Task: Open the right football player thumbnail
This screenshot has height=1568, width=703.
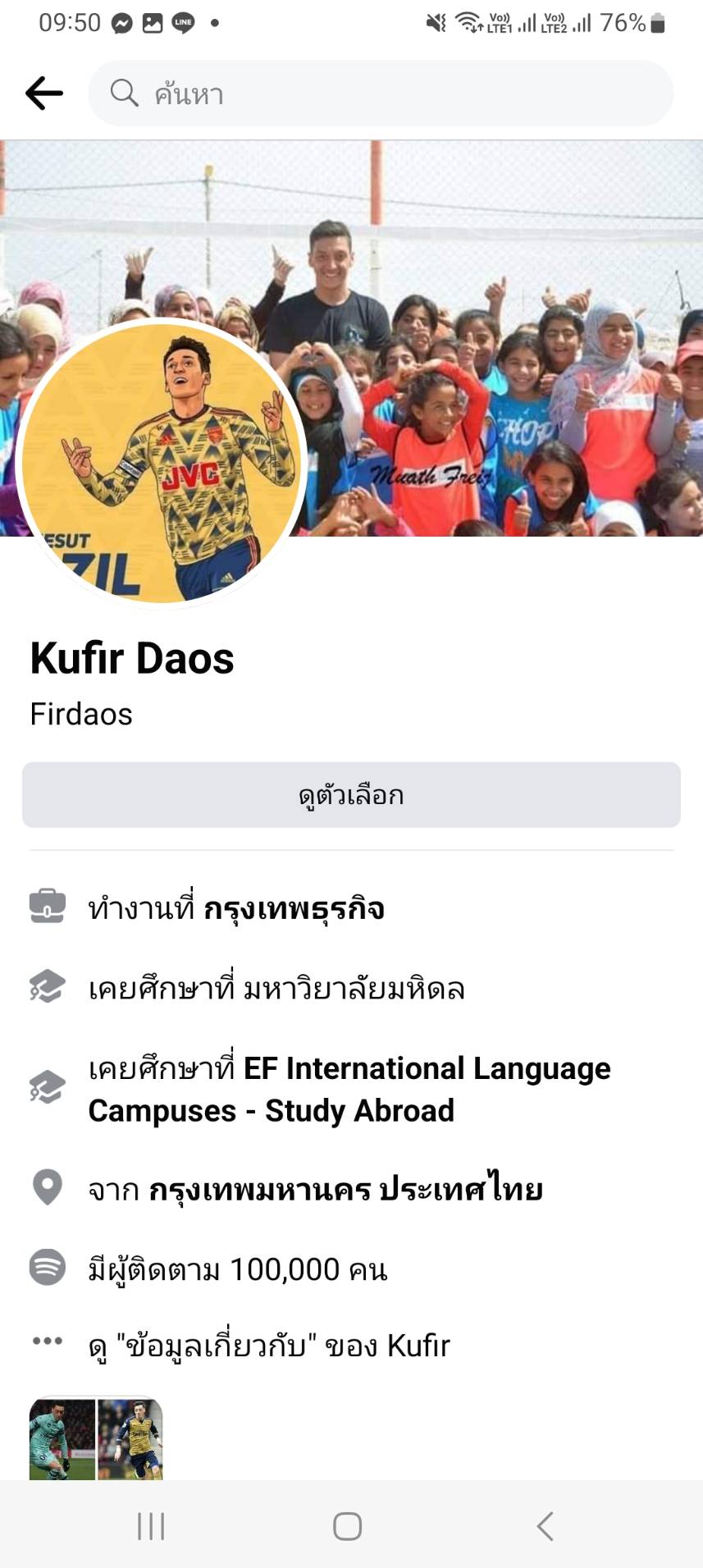Action: [x=130, y=1438]
